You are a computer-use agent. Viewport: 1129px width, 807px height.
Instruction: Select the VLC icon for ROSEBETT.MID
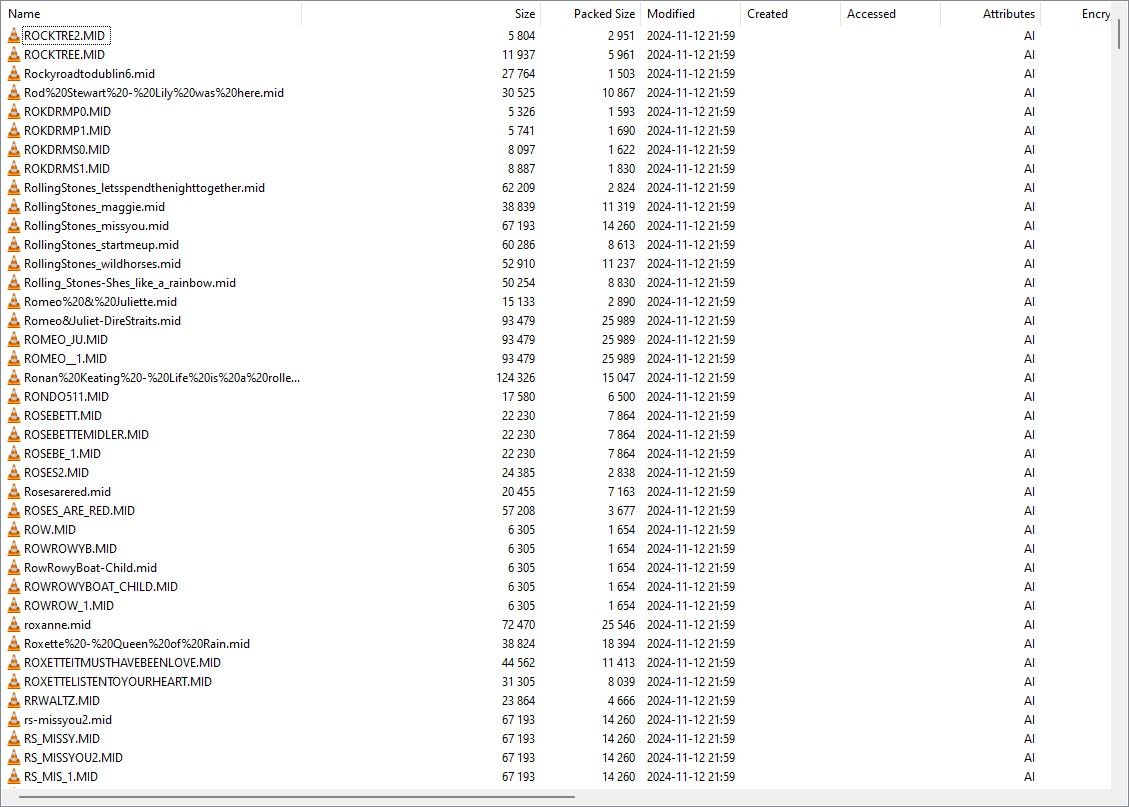coord(14,416)
